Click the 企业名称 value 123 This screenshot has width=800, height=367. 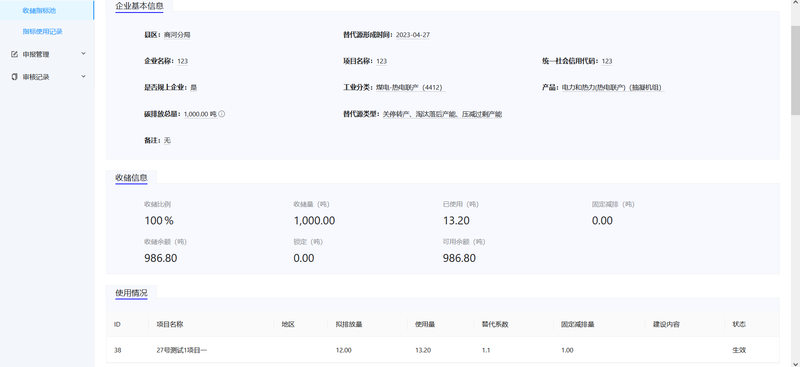click(183, 61)
